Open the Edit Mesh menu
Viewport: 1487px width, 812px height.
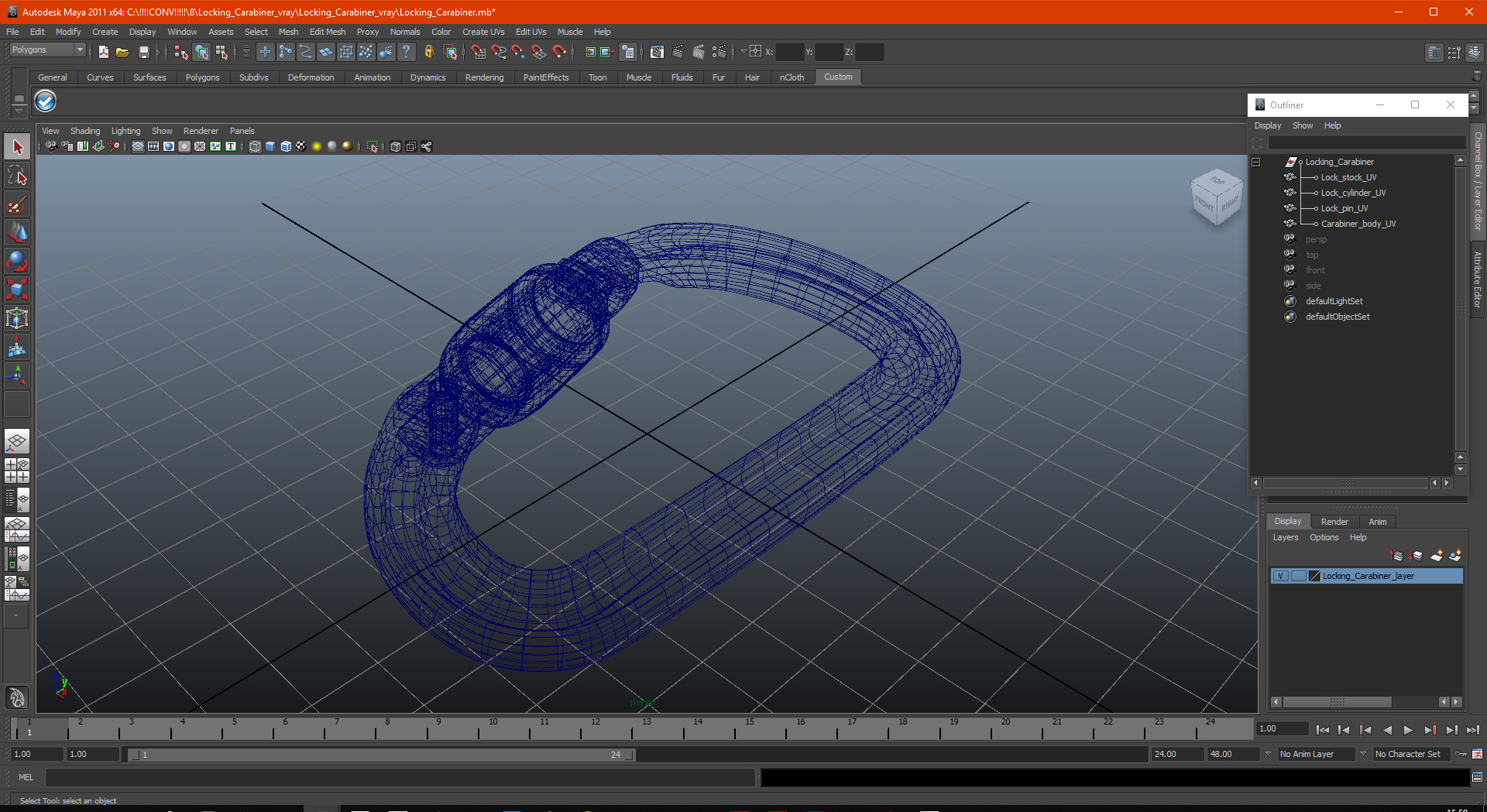click(328, 32)
